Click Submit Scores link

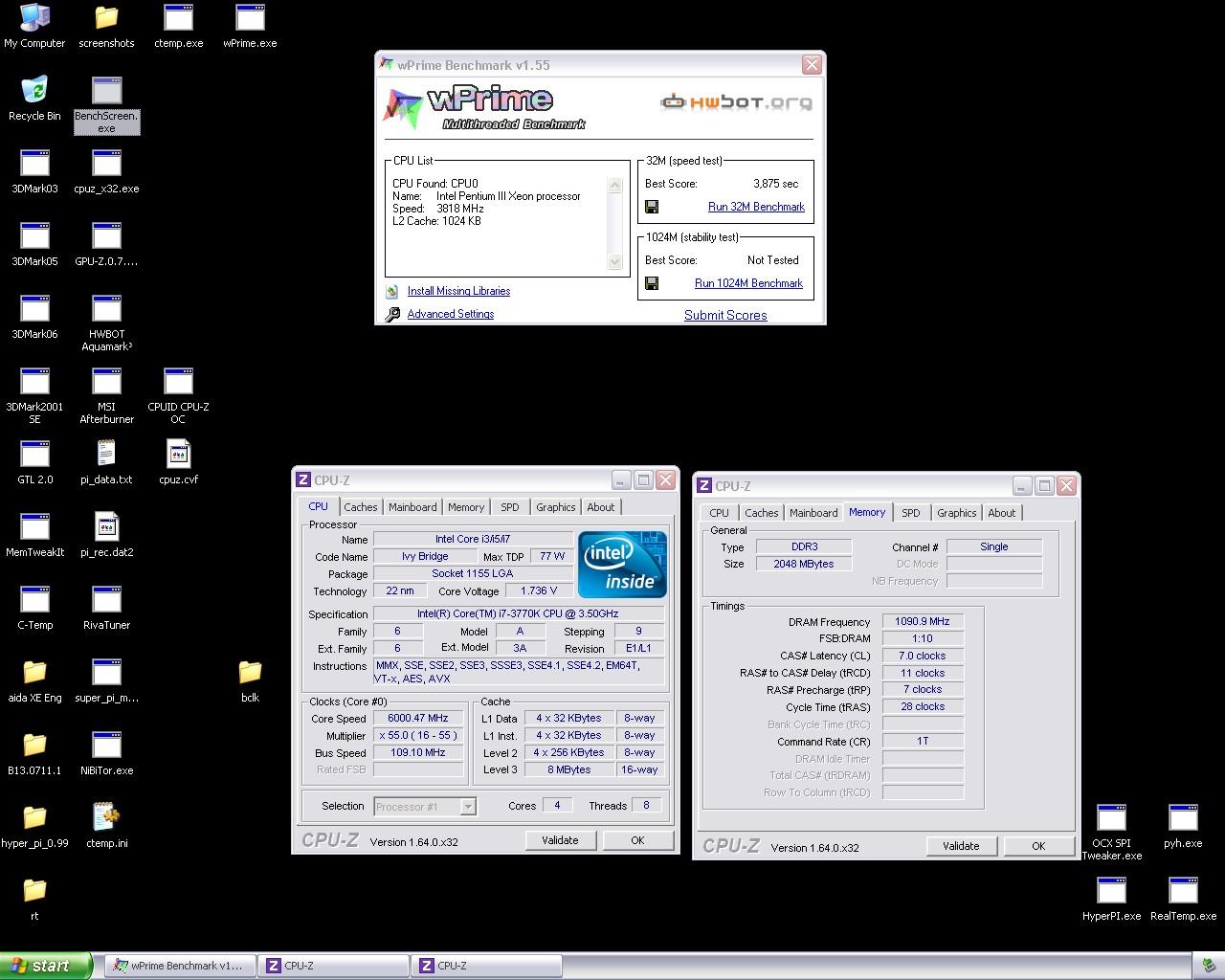click(x=725, y=315)
